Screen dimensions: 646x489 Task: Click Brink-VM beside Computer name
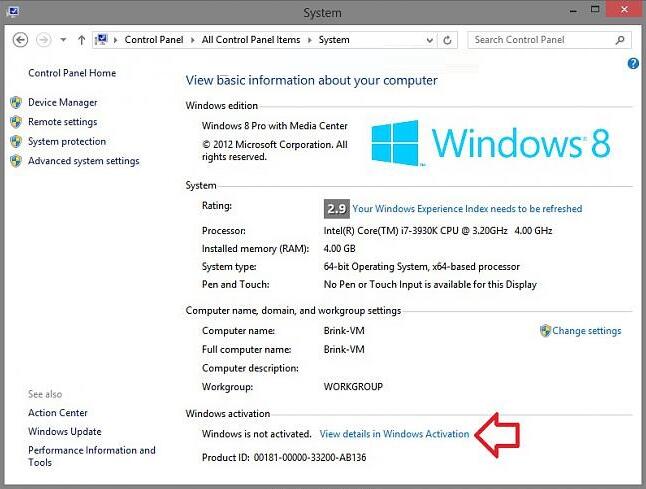pyautogui.click(x=344, y=330)
